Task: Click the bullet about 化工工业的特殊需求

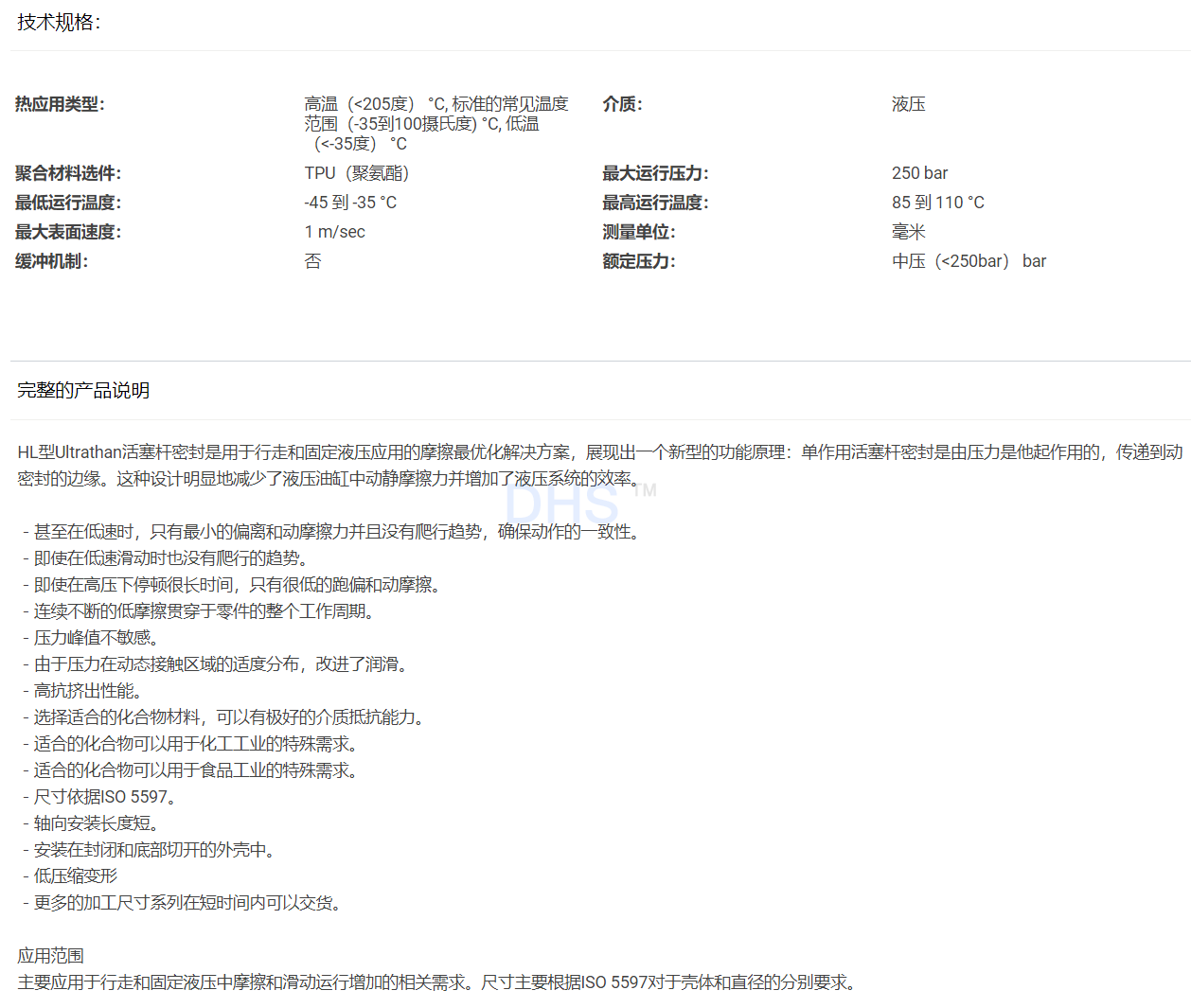Action: coord(193,744)
